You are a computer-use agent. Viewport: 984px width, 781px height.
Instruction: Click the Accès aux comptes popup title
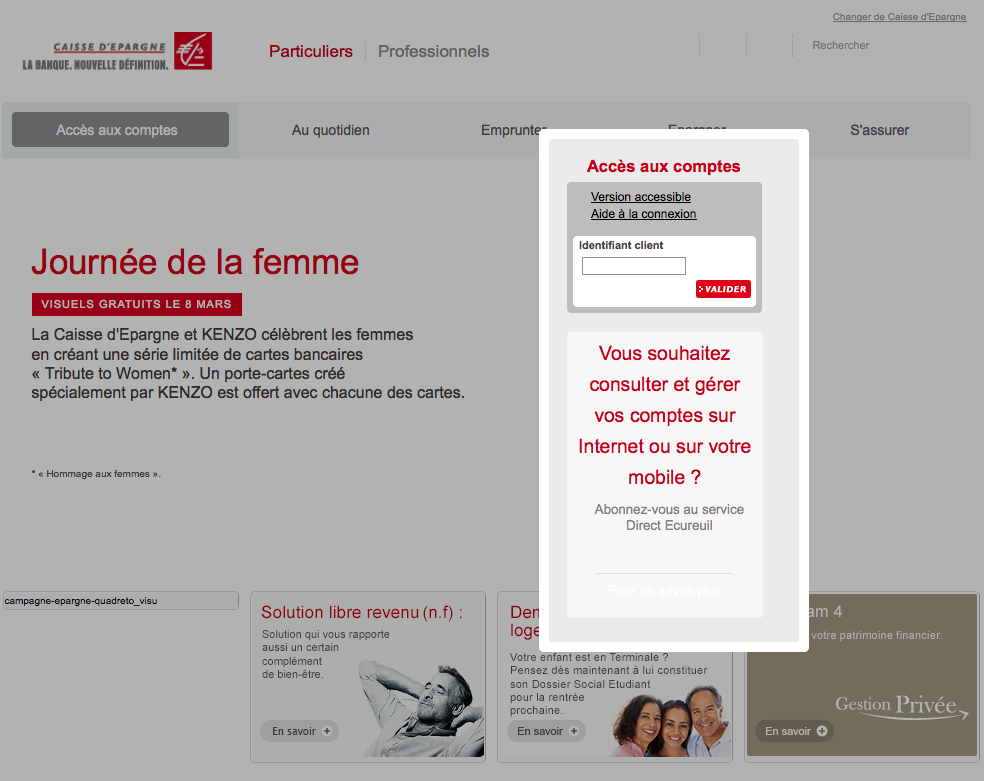663,166
